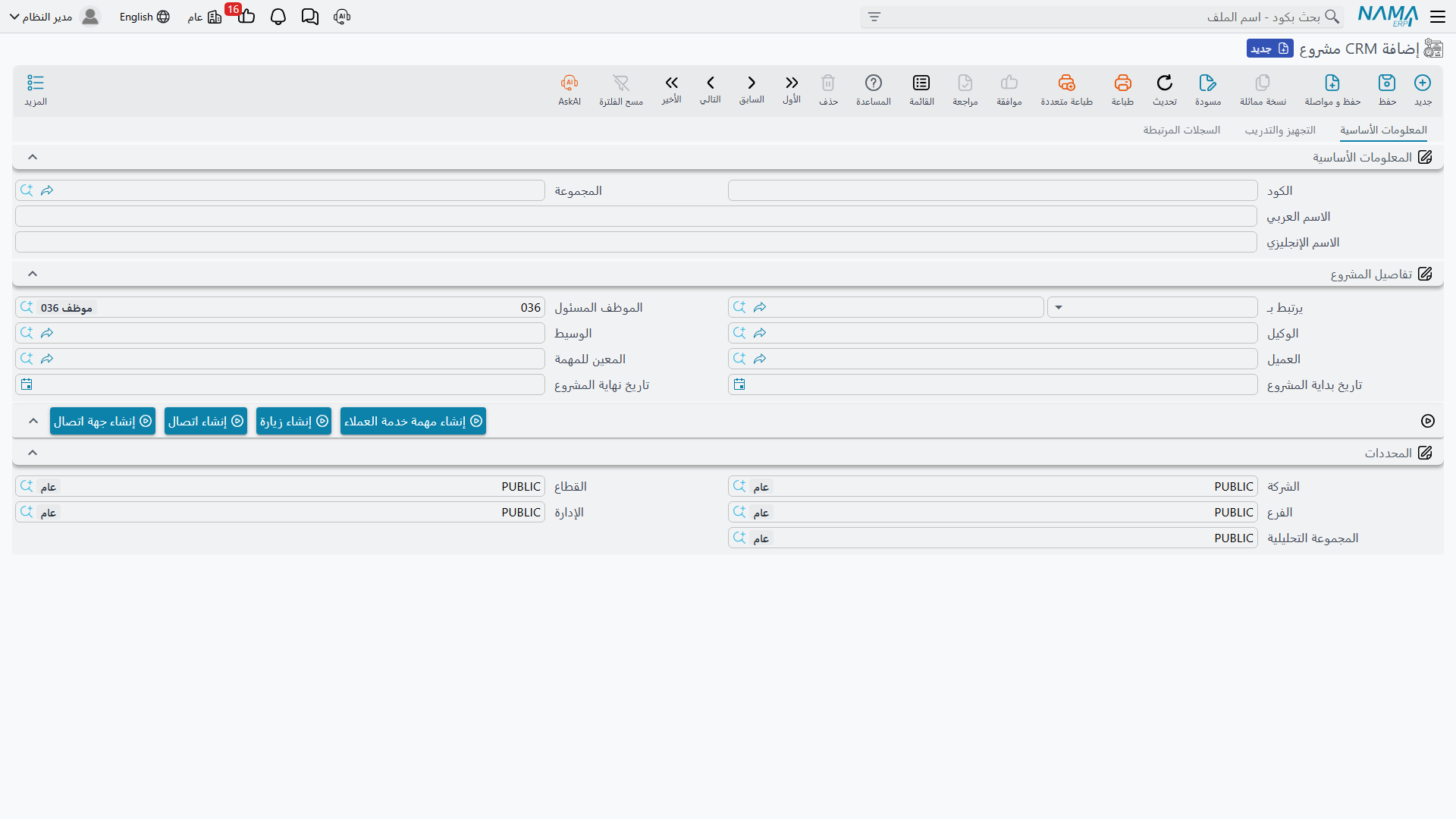Click the حذف (Delete) trash icon
Screen dimensions: 1456x819
[828, 83]
